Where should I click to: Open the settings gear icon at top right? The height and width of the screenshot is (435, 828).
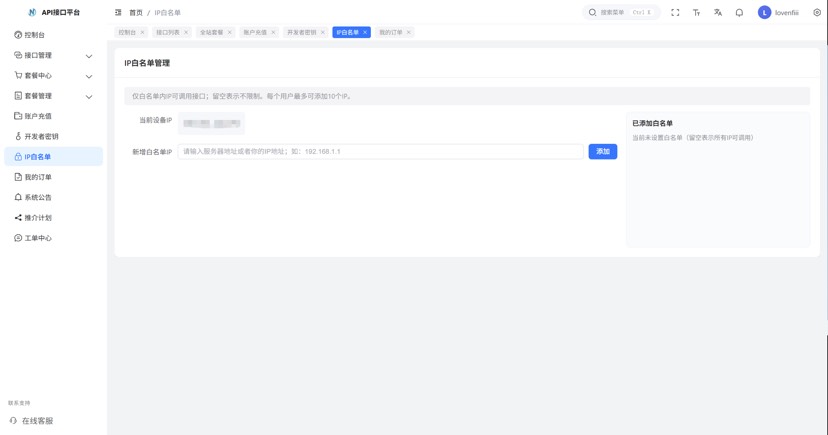tap(816, 13)
